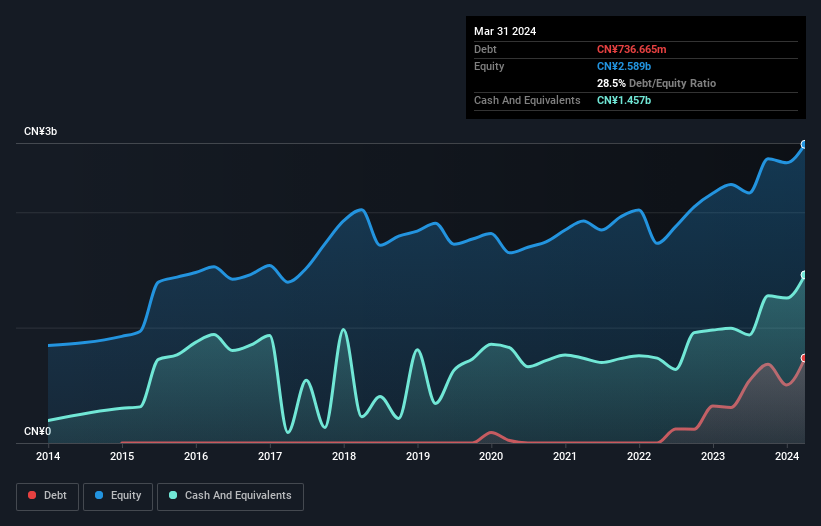Image resolution: width=821 pixels, height=526 pixels.
Task: Click the 2019 x-axis label
Action: [x=418, y=456]
